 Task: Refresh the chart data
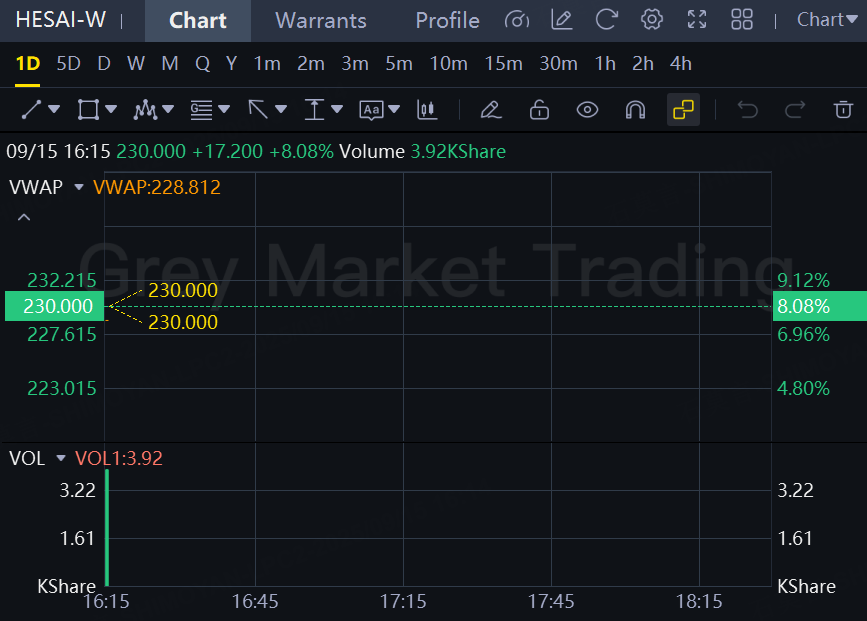(607, 20)
